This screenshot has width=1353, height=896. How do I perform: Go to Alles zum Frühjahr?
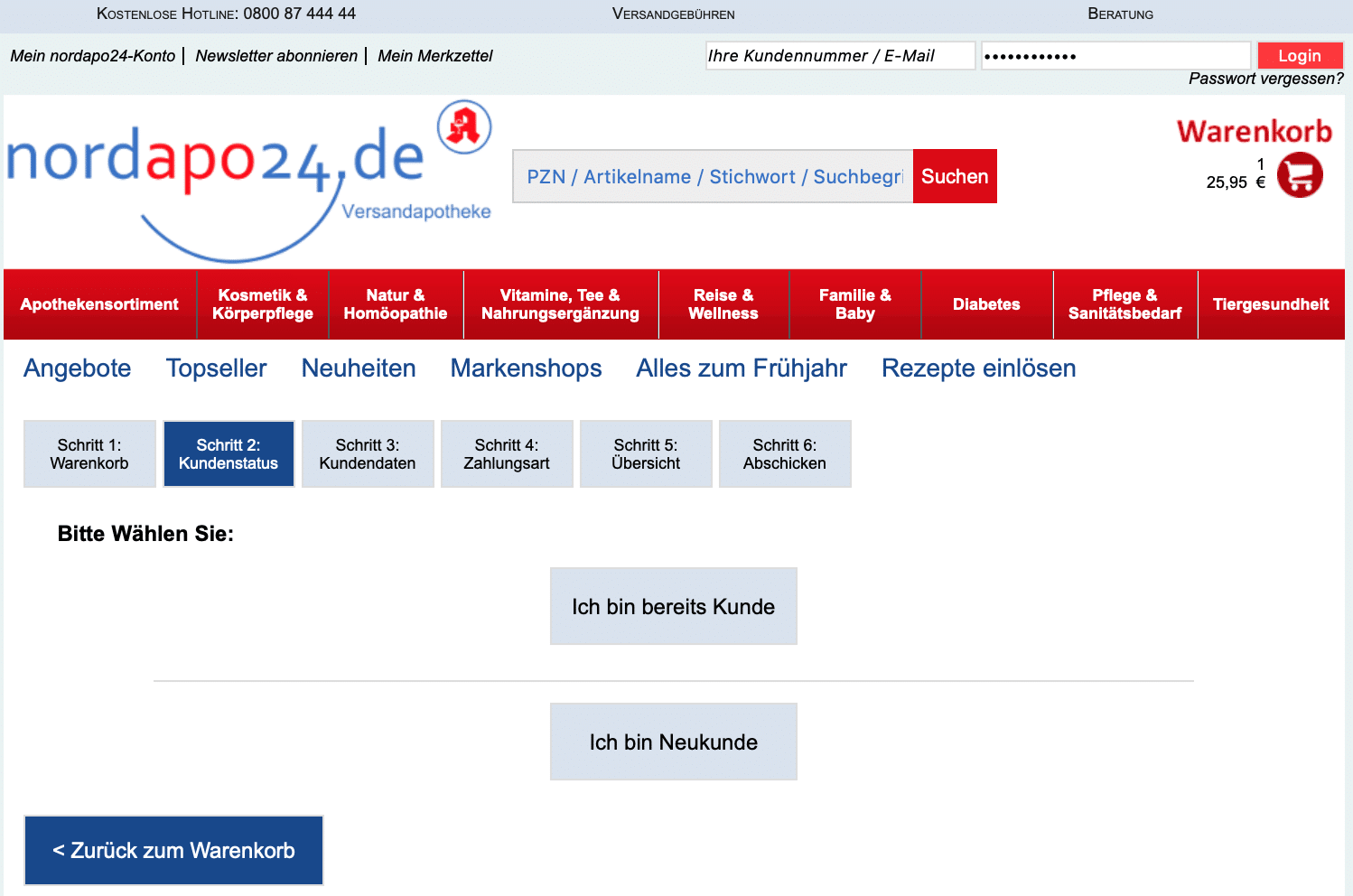tap(742, 369)
